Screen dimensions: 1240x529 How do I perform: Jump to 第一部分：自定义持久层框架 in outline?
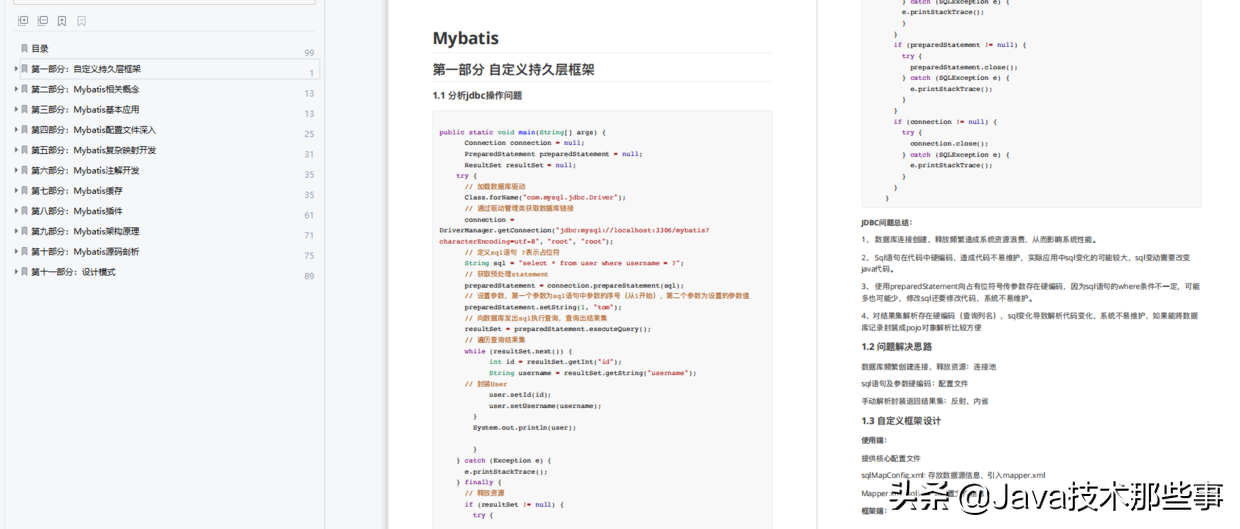(x=86, y=69)
